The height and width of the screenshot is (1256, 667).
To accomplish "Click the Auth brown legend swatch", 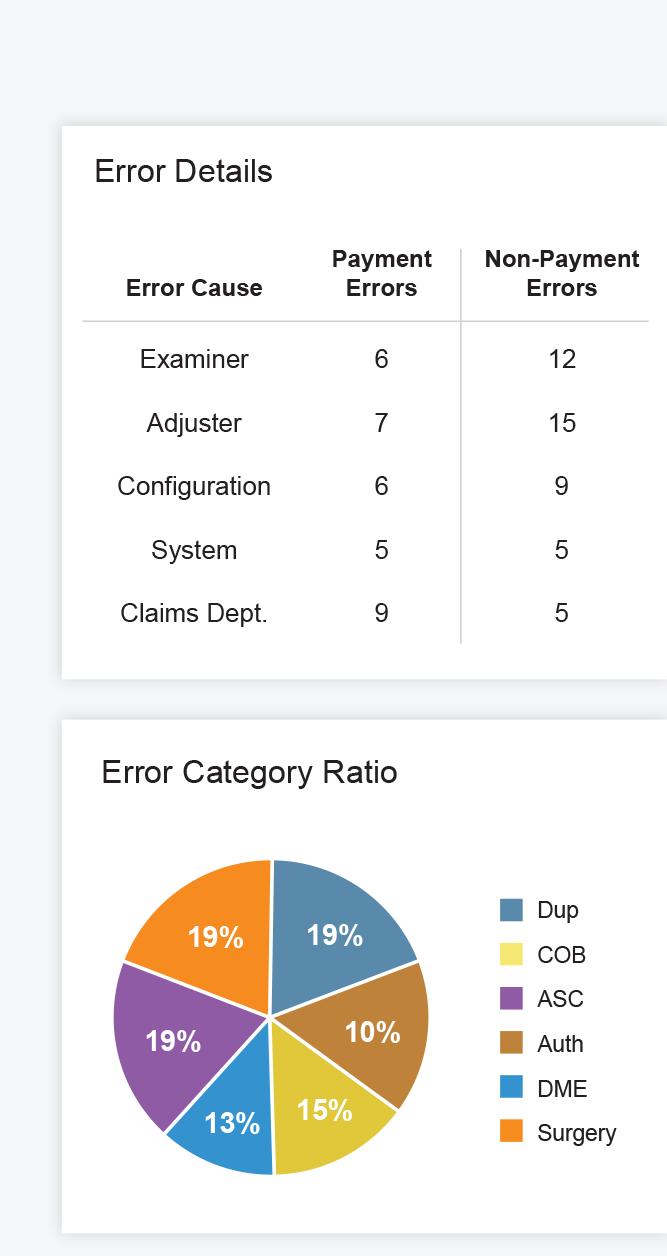I will pyautogui.click(x=511, y=1043).
